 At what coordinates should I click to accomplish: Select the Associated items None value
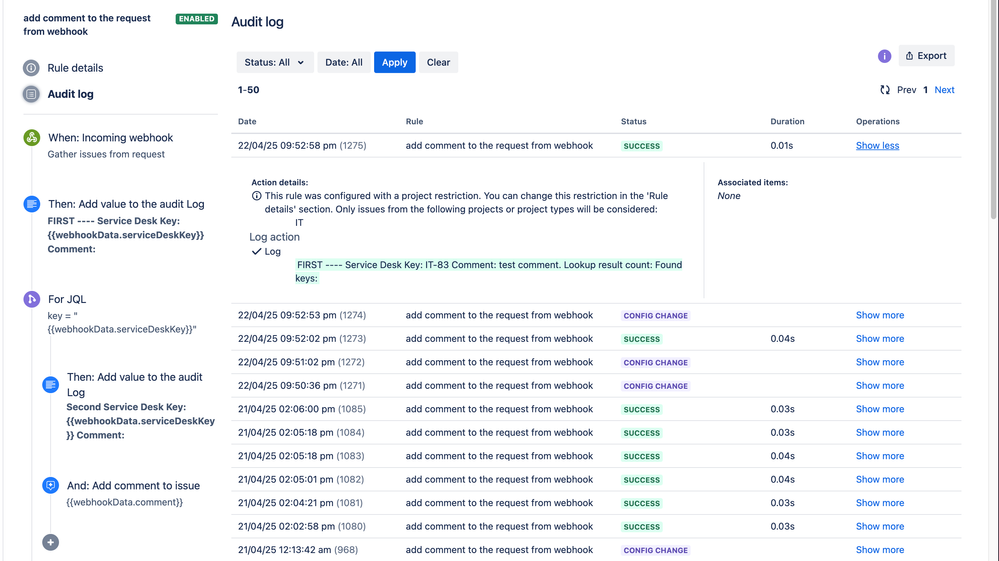729,195
